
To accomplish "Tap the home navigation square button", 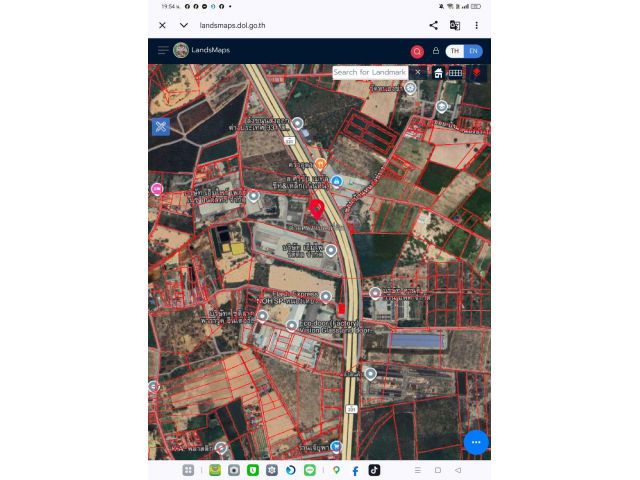I will point(438,470).
